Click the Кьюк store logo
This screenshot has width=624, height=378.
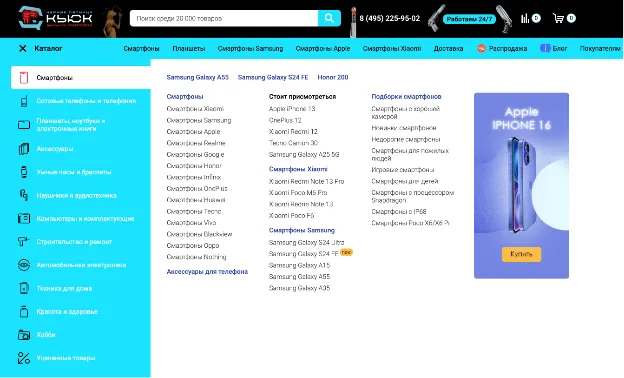pyautogui.click(x=56, y=18)
